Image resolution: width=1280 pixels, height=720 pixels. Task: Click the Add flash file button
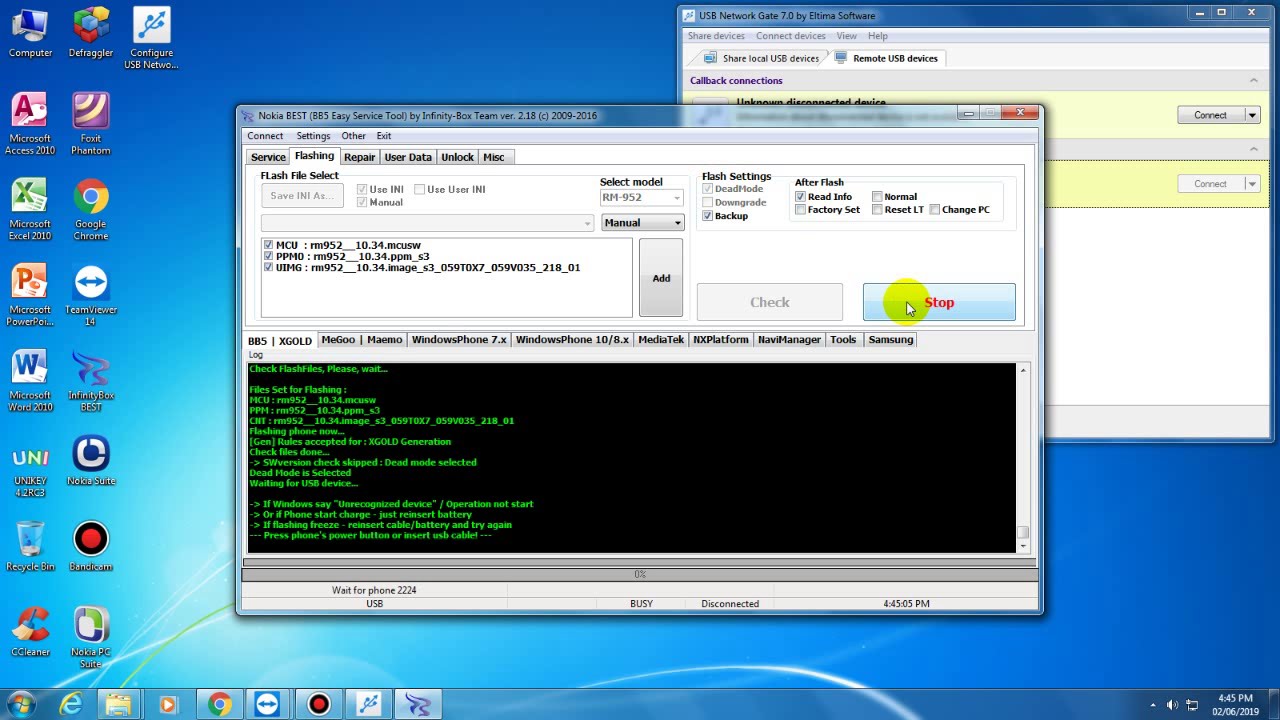[x=661, y=278]
